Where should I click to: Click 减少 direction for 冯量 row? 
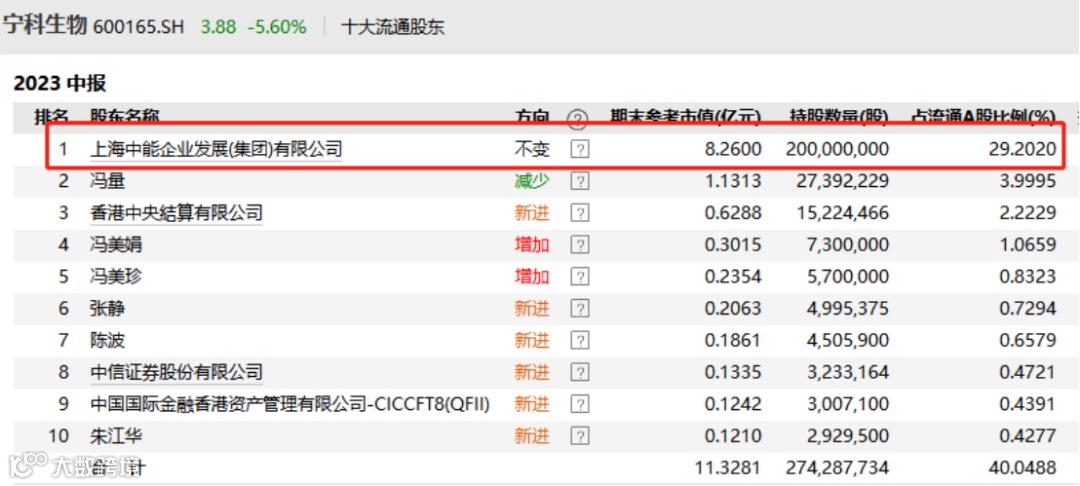pos(532,181)
